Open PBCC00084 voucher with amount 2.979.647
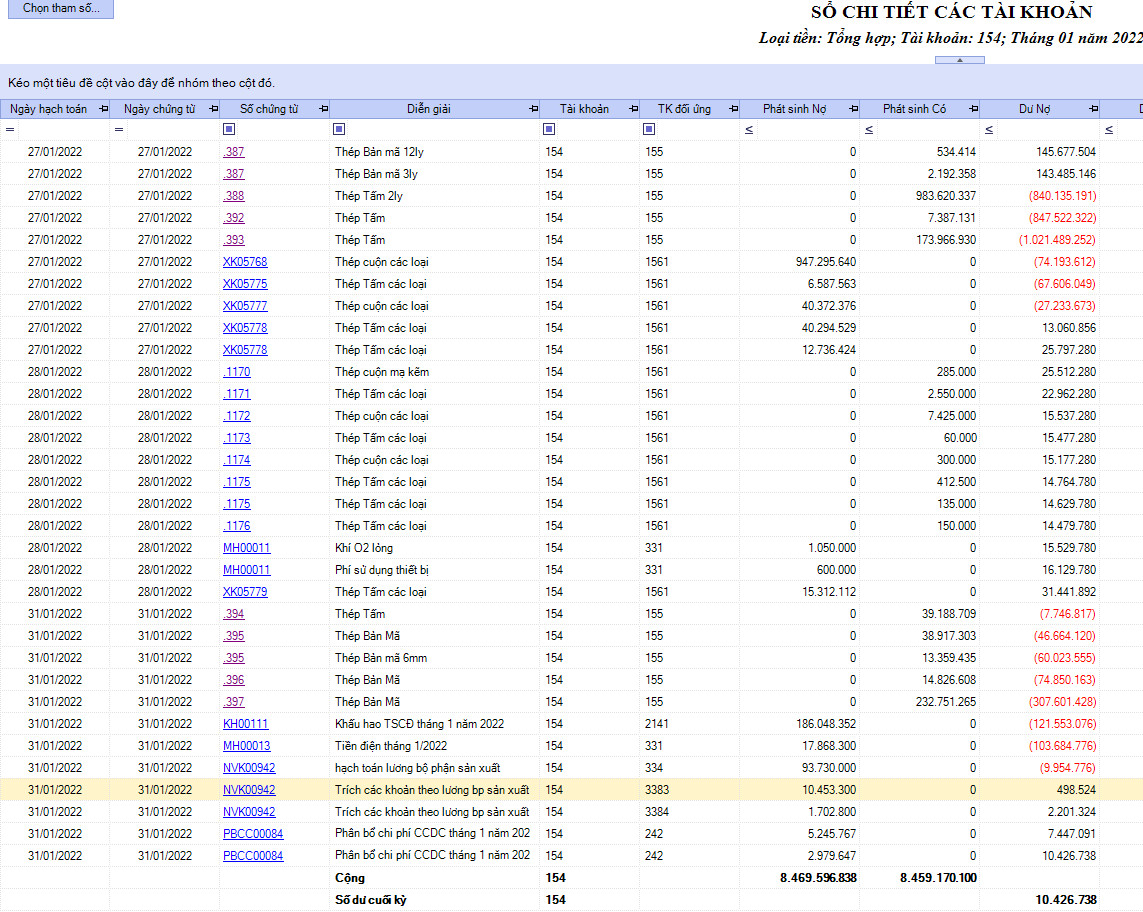The width and height of the screenshot is (1143, 912). coord(253,855)
